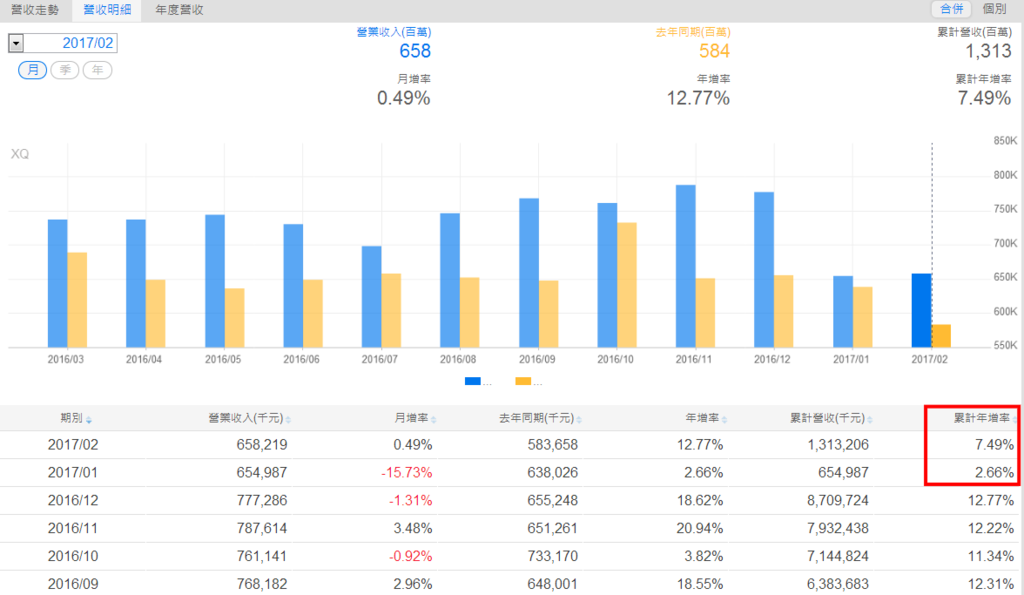Click the 2016/08 x-axis label

(458, 359)
